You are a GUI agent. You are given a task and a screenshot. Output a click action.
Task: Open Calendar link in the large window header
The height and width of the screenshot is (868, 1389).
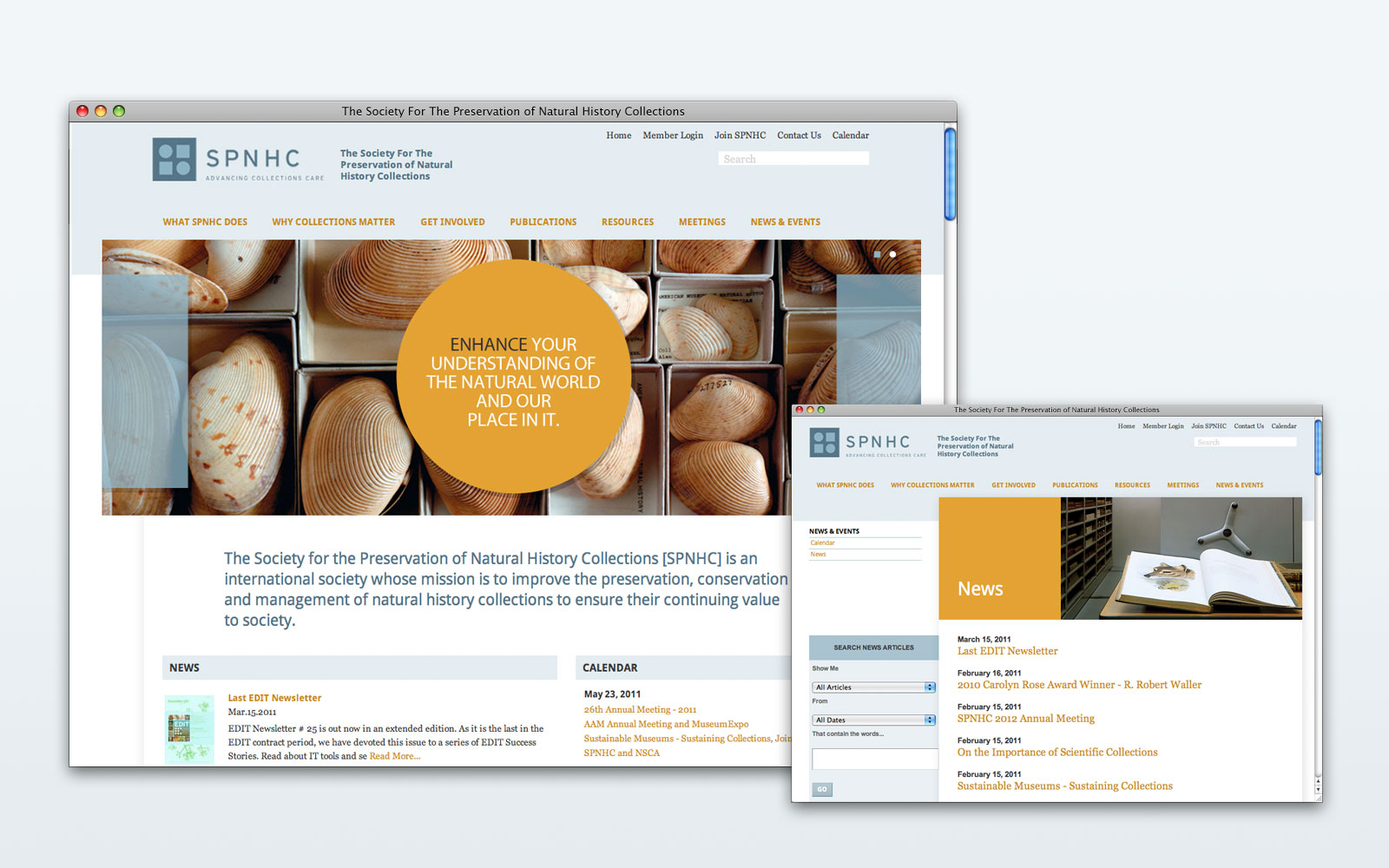click(x=851, y=135)
